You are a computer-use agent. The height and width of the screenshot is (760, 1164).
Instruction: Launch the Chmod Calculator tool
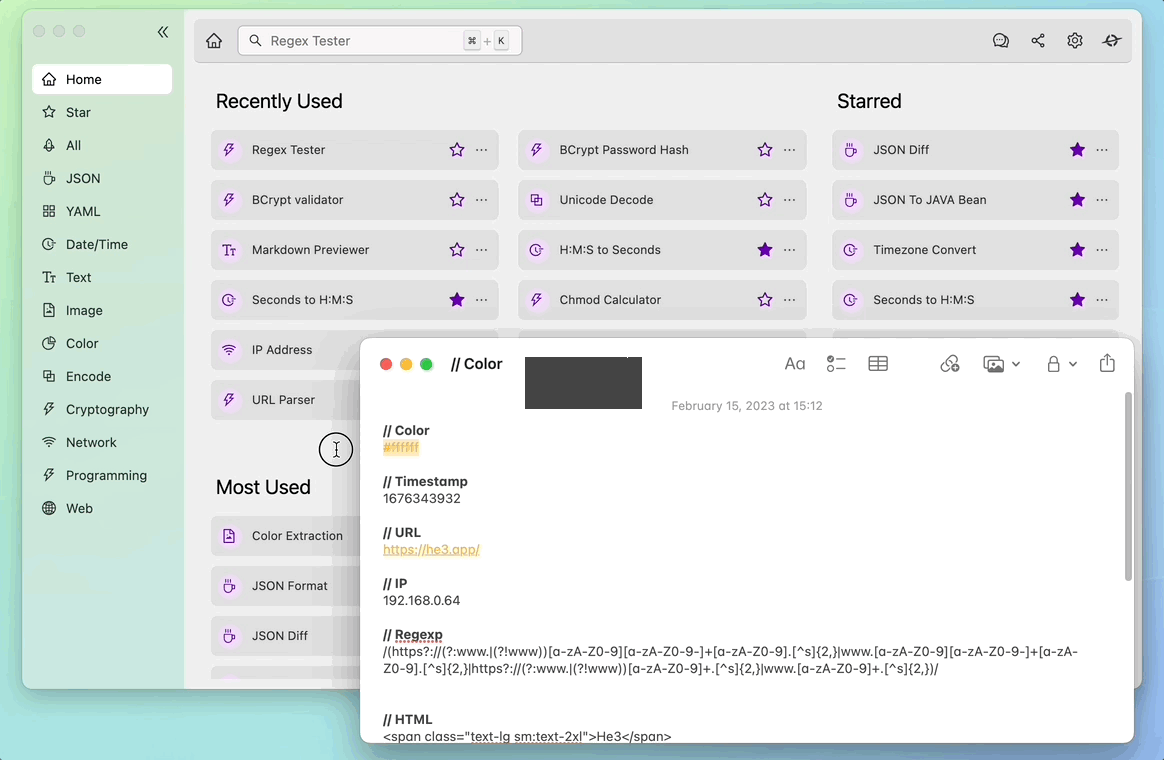[x=610, y=300]
